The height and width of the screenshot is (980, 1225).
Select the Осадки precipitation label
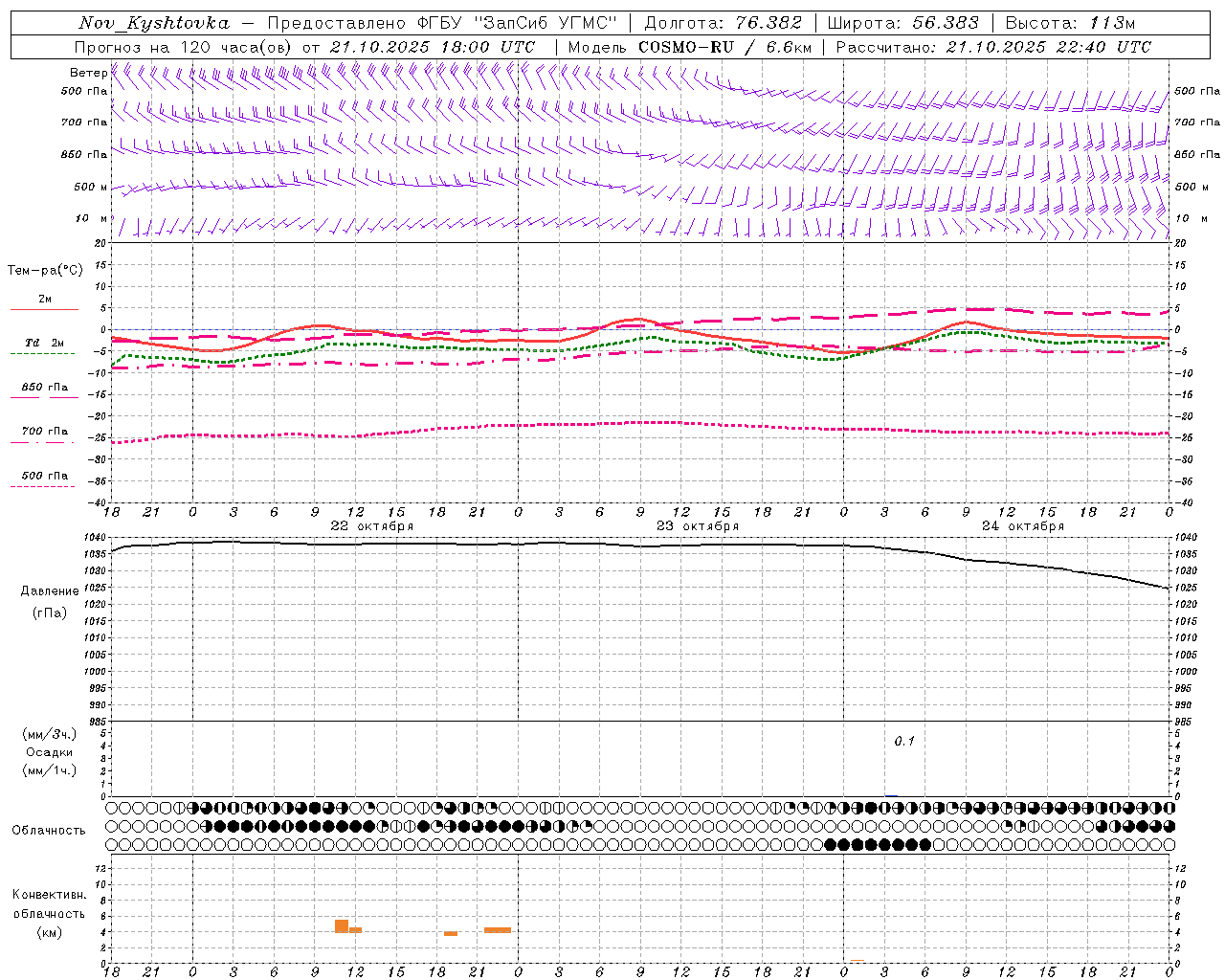(x=50, y=752)
